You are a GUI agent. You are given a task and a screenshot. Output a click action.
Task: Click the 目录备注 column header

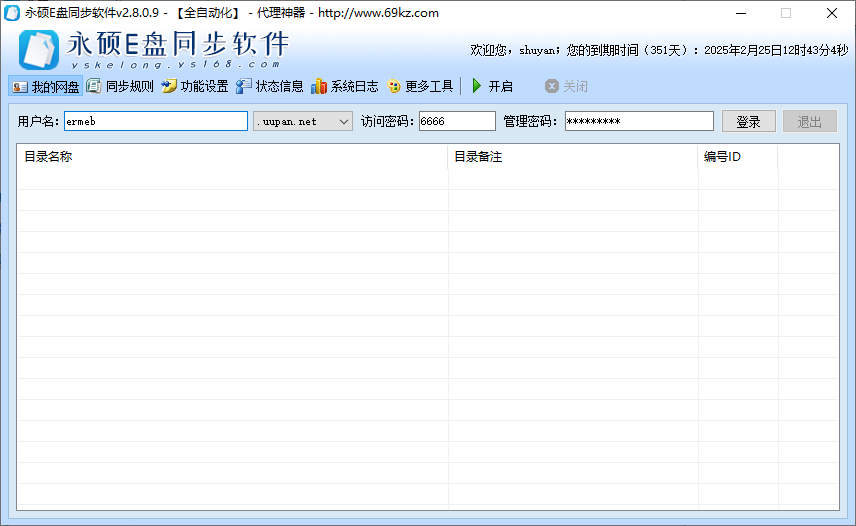[572, 157]
